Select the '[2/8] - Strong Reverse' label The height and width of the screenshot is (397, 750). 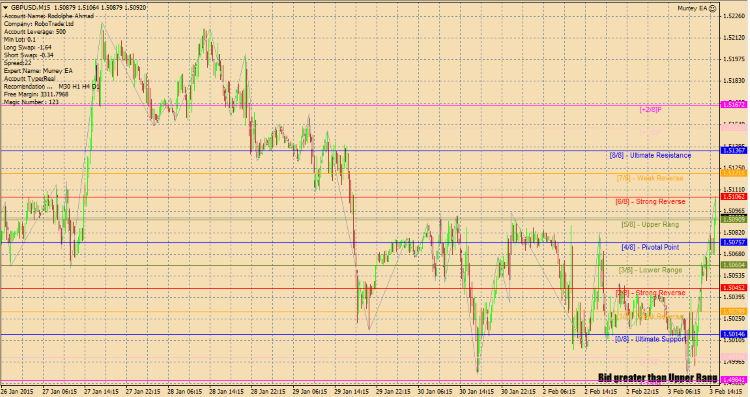click(650, 293)
